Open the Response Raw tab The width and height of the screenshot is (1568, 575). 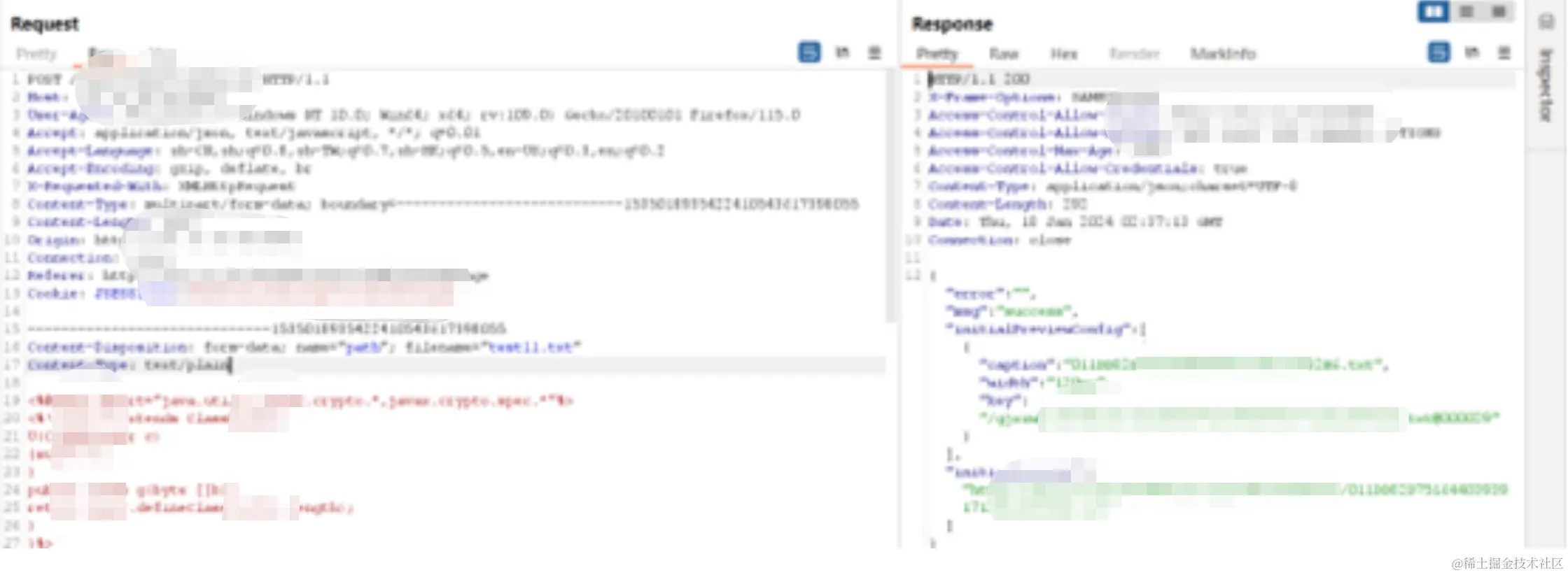coord(1003,54)
